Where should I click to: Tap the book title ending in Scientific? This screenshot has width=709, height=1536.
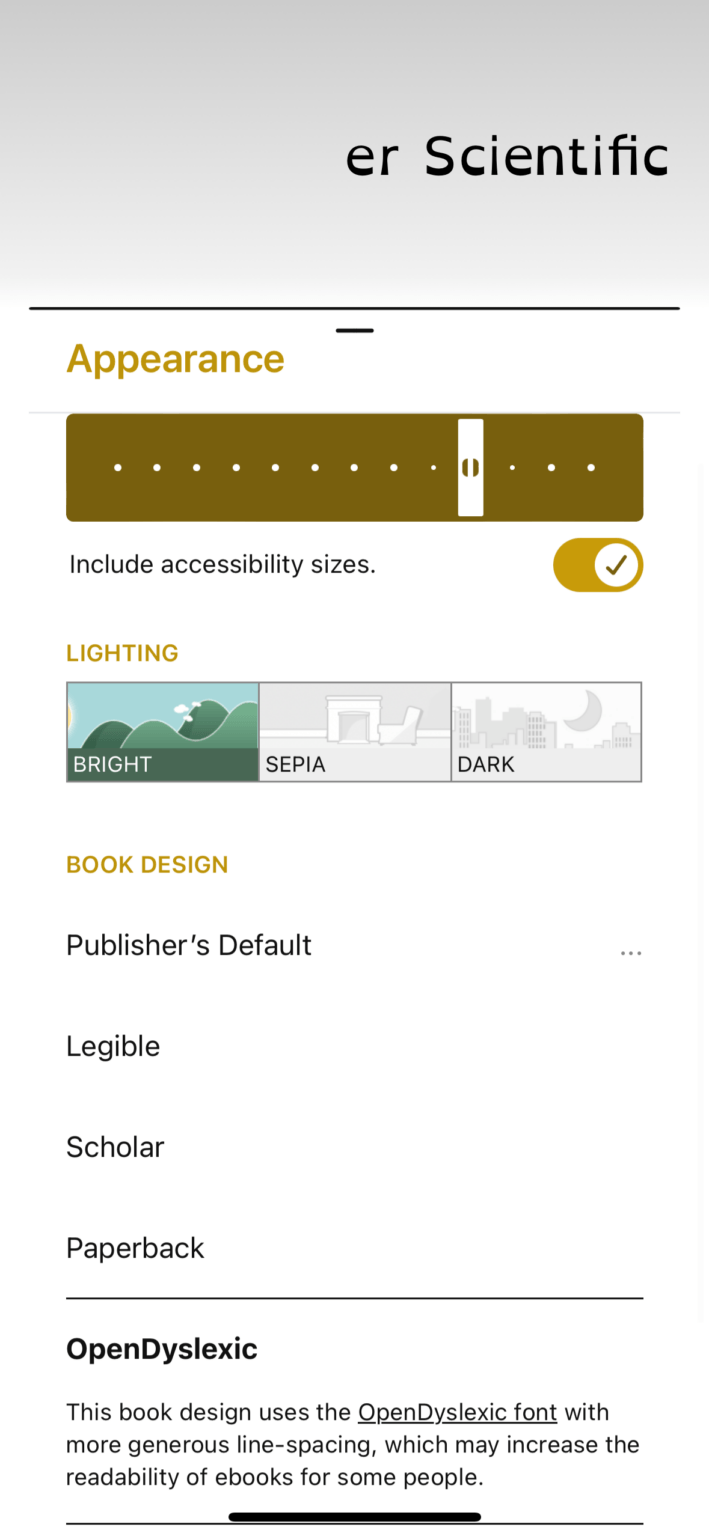pos(505,155)
